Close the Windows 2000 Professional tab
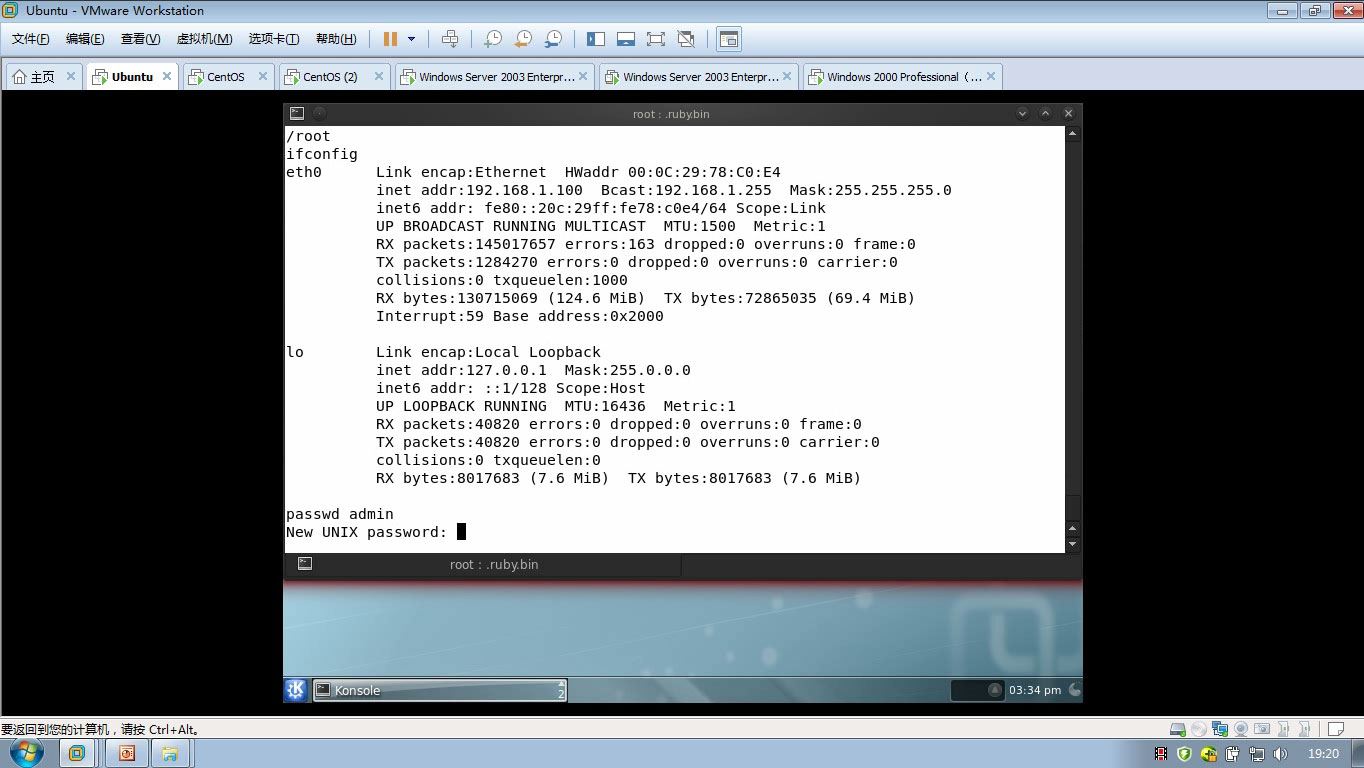This screenshot has width=1364, height=768. click(x=991, y=76)
